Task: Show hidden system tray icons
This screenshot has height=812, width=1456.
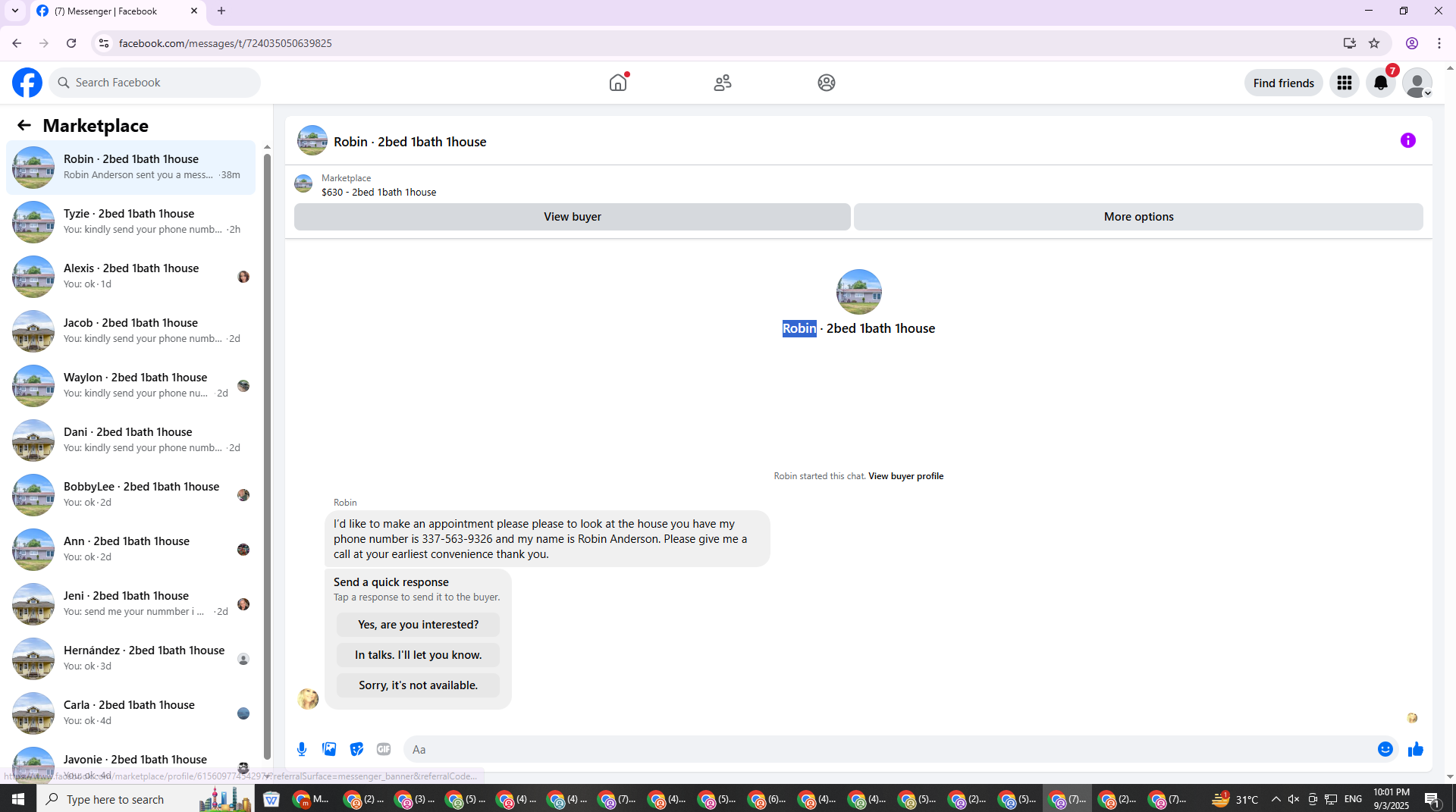Action: (x=1276, y=799)
